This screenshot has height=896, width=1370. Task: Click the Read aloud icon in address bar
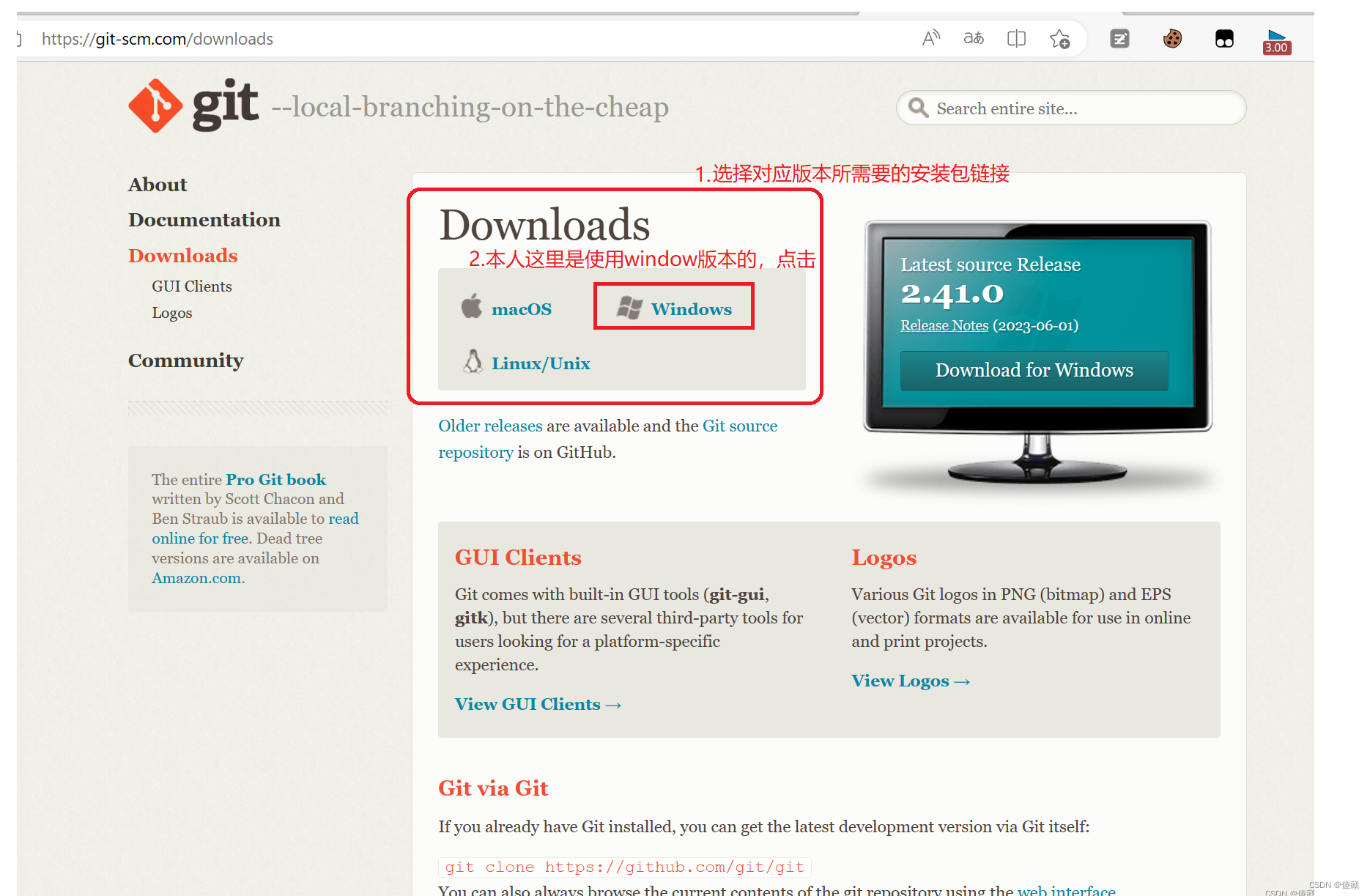click(931, 38)
